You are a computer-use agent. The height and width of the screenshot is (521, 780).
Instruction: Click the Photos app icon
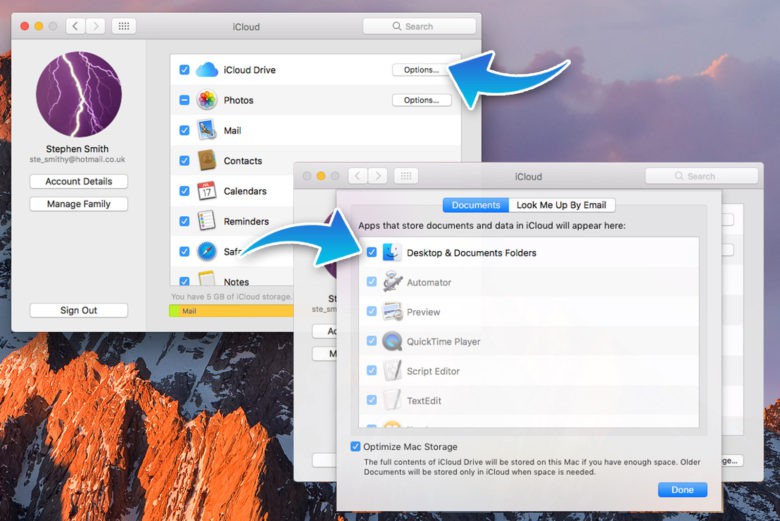(206, 100)
